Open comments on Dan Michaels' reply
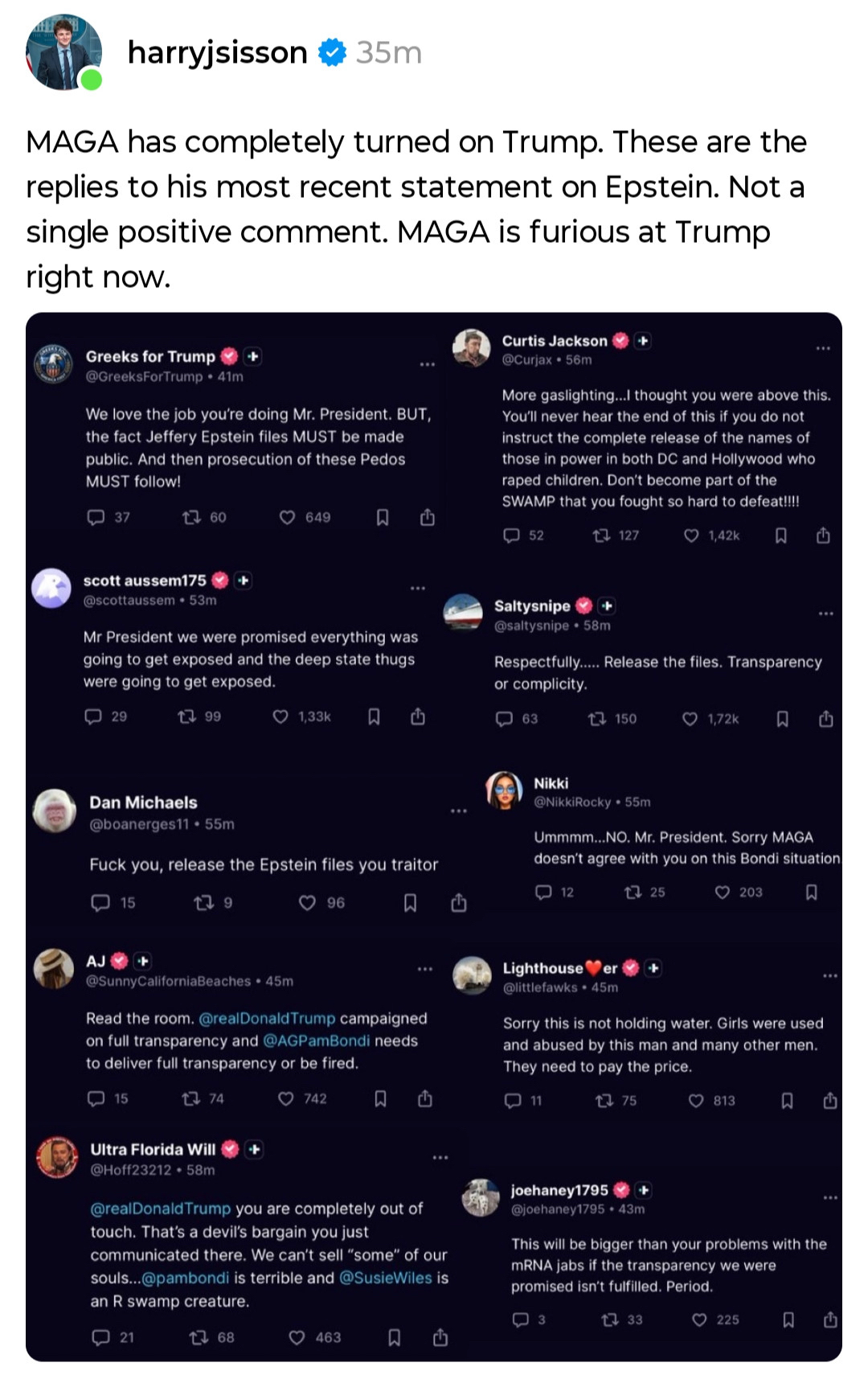 (100, 903)
